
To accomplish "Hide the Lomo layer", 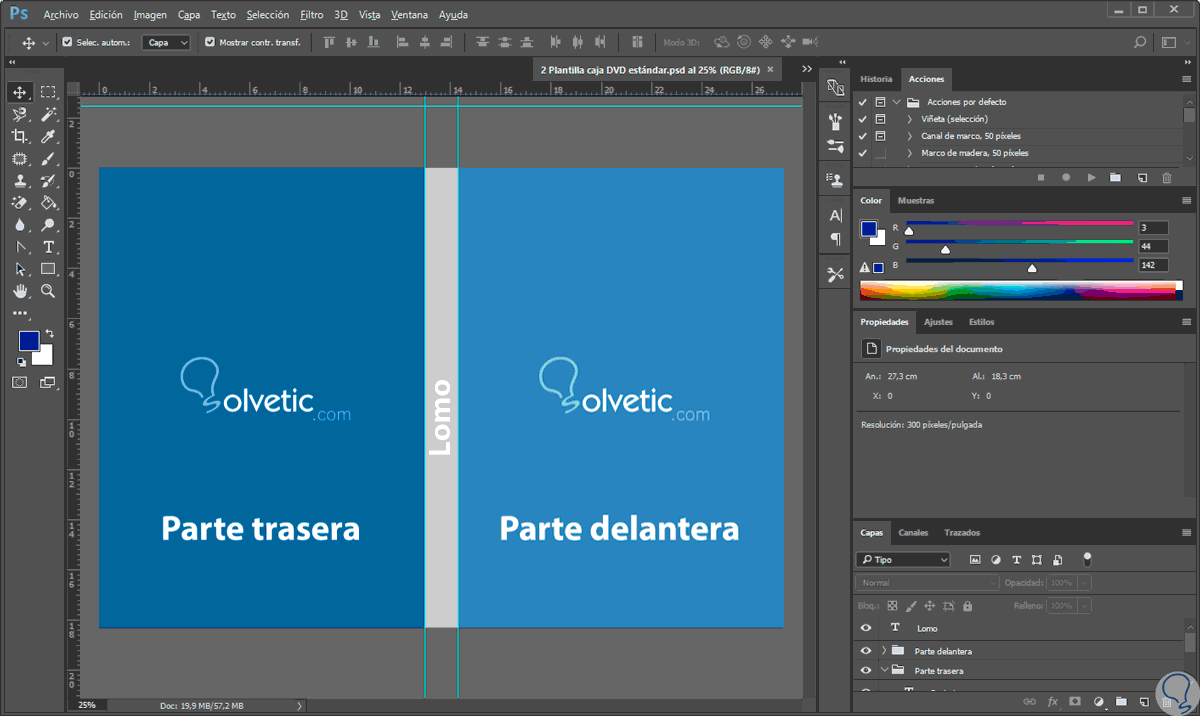I will click(866, 628).
